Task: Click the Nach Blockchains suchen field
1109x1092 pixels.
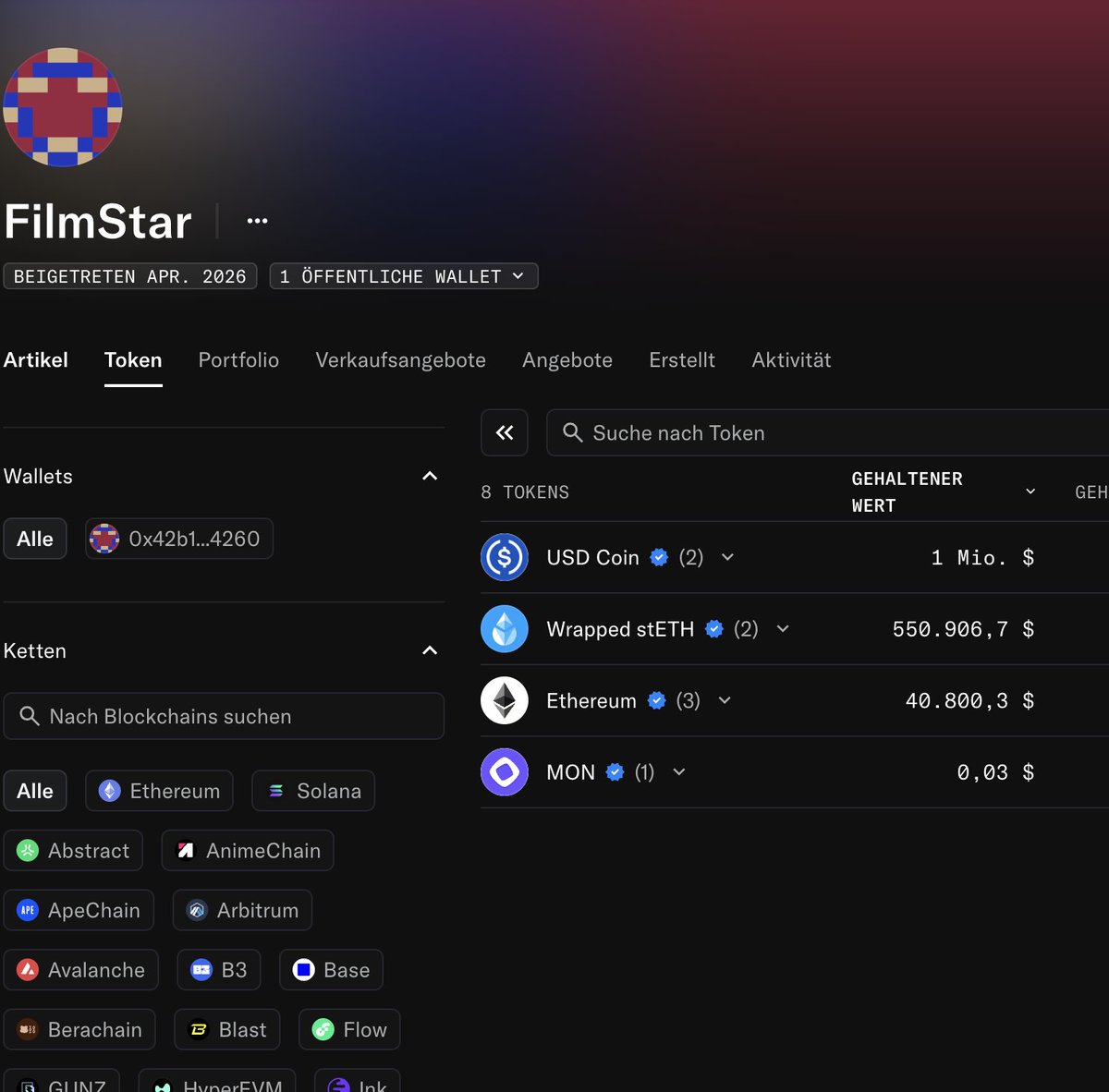Action: click(224, 716)
